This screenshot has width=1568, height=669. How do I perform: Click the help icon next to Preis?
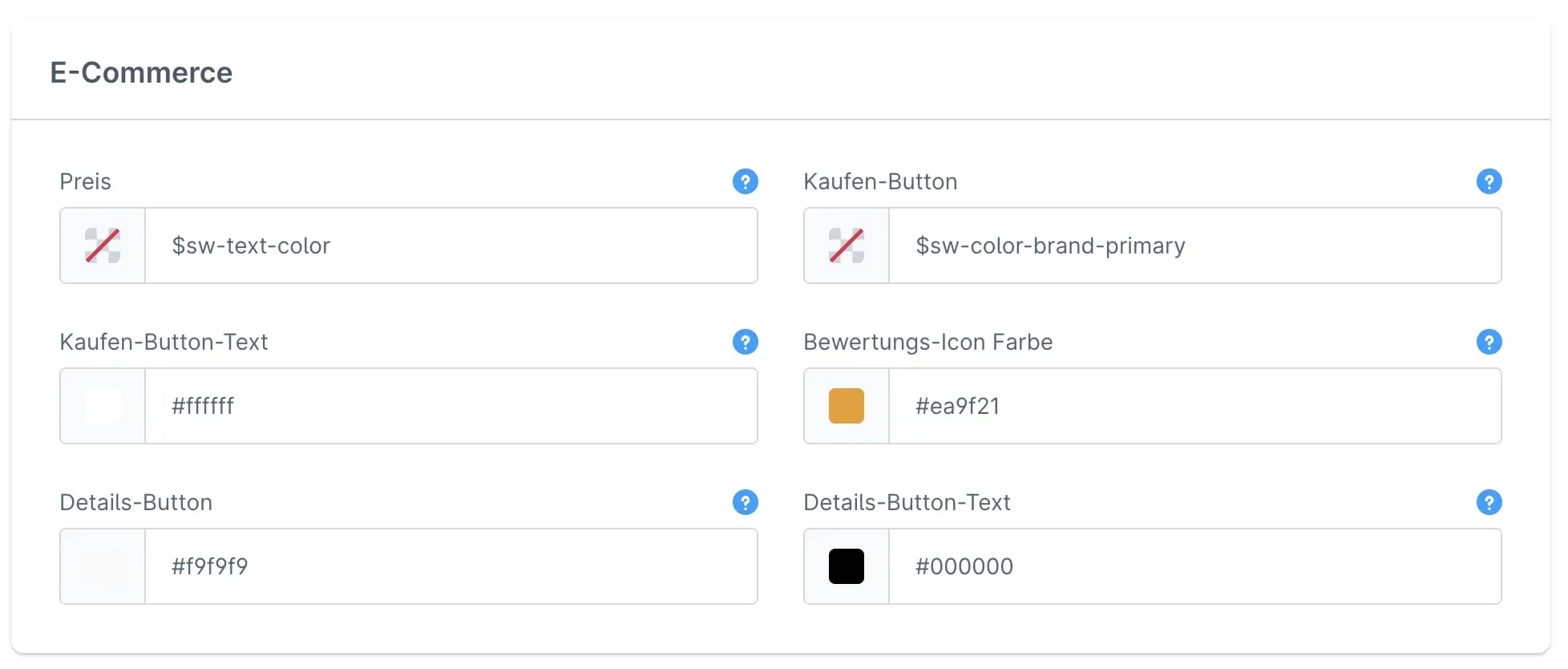pos(745,181)
